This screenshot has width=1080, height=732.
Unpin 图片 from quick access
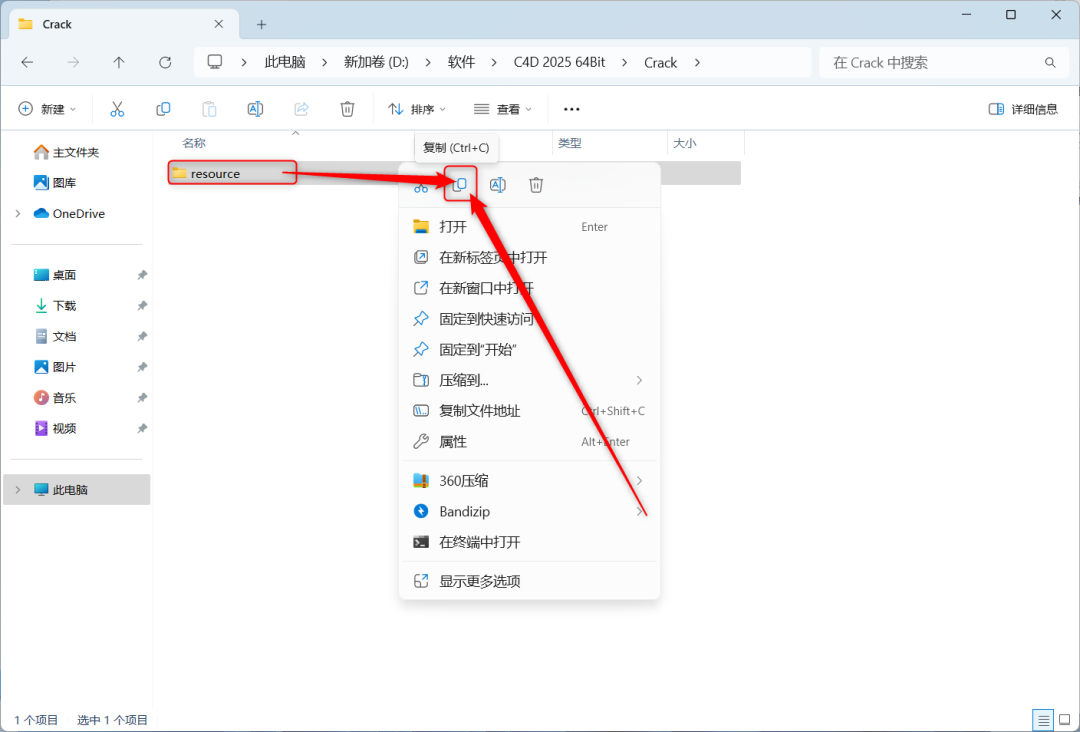click(x=142, y=367)
